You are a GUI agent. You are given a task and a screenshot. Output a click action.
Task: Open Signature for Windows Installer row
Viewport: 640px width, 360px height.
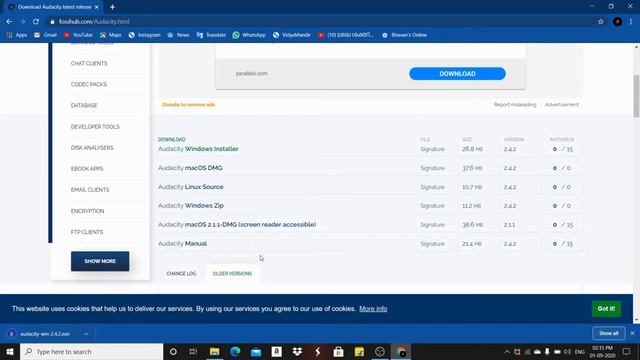coord(432,149)
